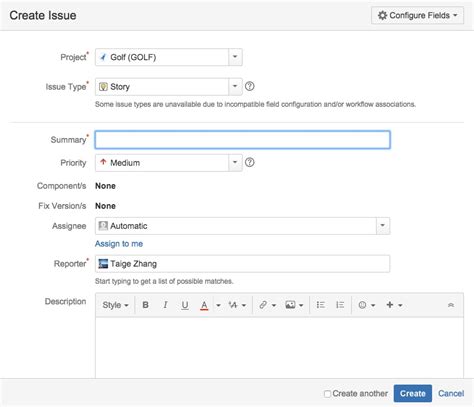Open the insert image icon
Image resolution: width=474 pixels, height=407 pixels.
290,305
